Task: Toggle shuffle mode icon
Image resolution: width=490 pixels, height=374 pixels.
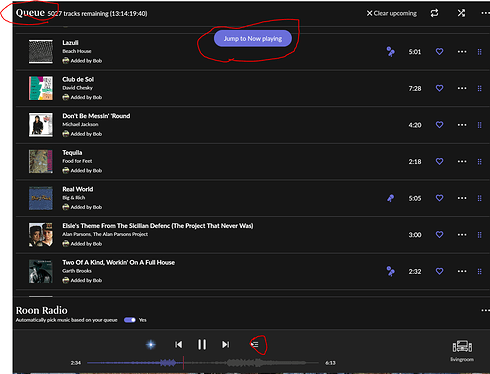Action: pyautogui.click(x=461, y=13)
